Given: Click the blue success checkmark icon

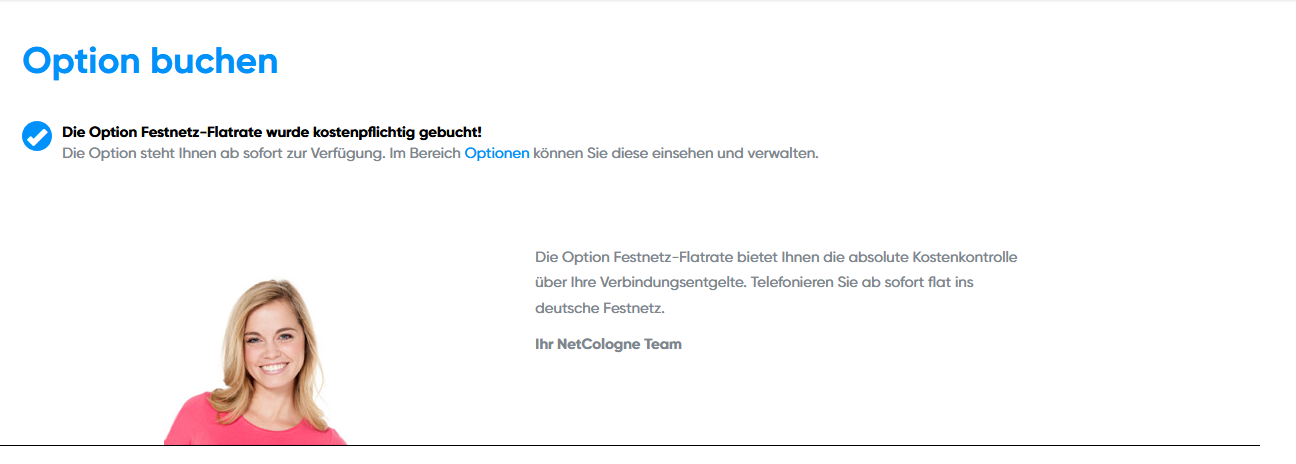Looking at the screenshot, I should [x=37, y=137].
